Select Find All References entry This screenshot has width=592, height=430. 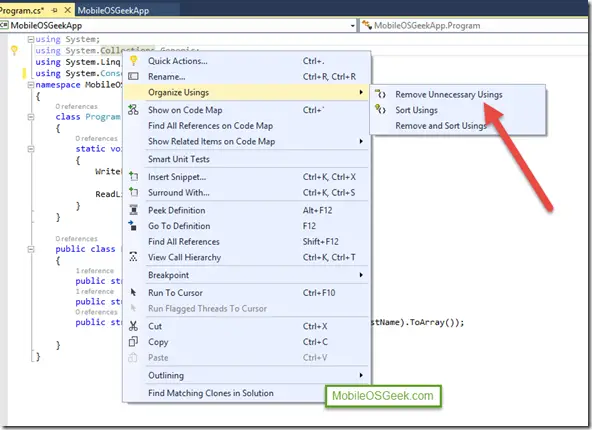[247, 242]
